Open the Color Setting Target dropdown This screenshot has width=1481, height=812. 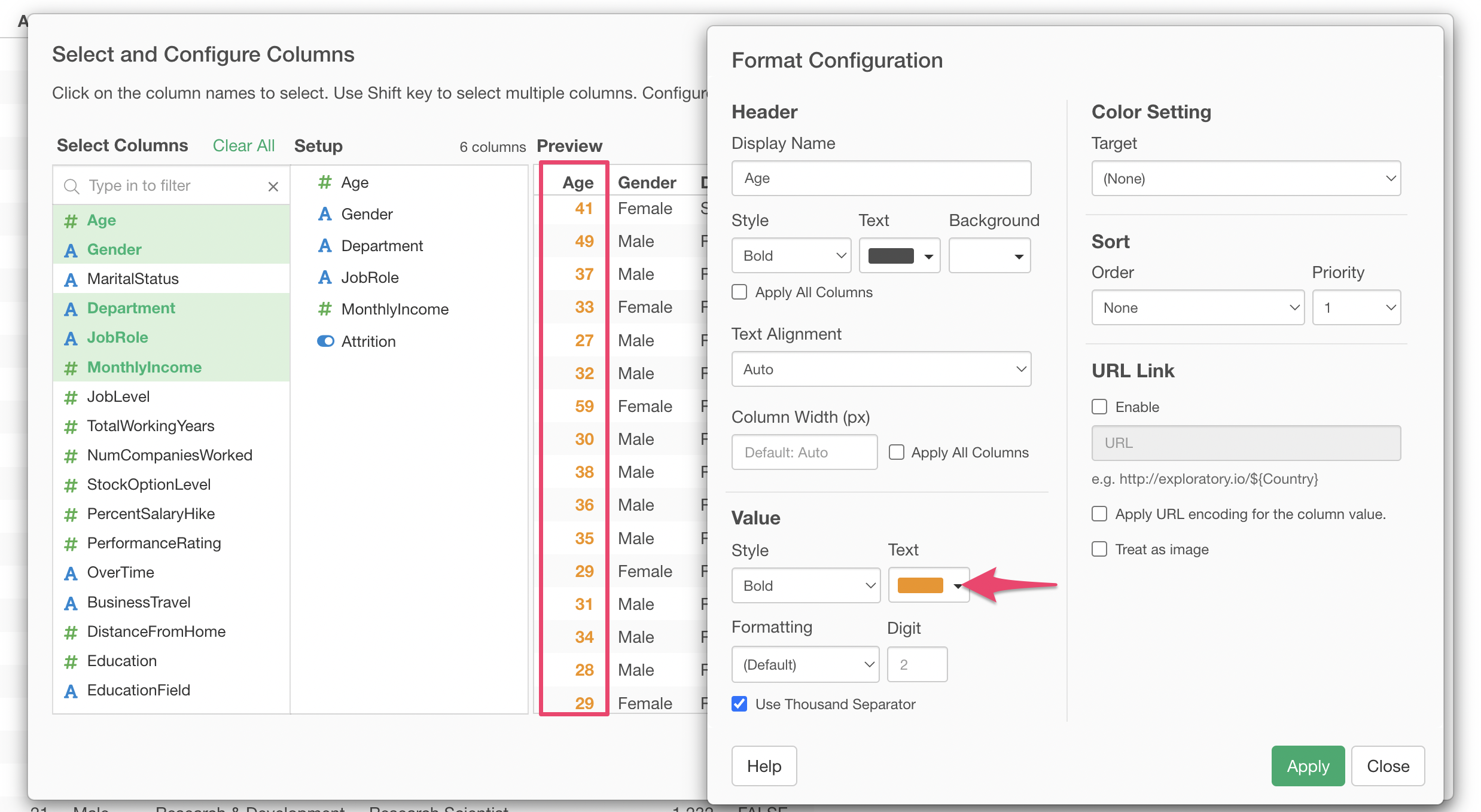click(x=1245, y=178)
